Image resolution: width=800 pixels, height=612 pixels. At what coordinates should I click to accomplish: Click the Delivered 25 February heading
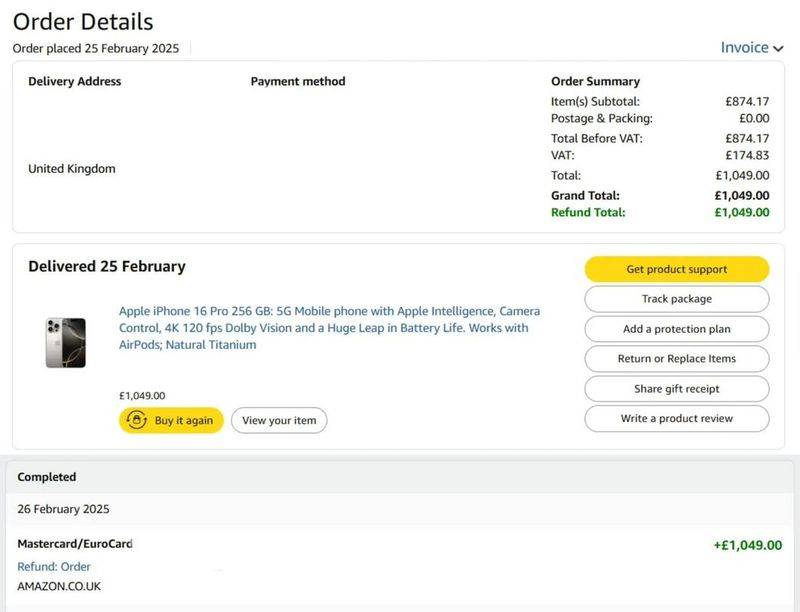(107, 266)
